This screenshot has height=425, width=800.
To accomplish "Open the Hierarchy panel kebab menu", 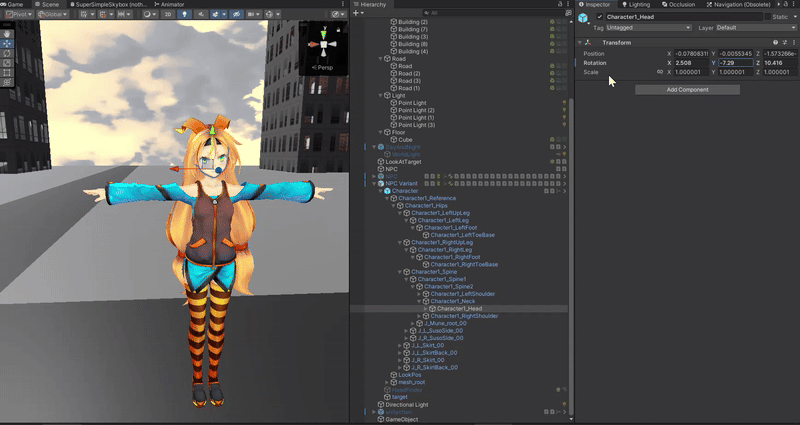I will (568, 4).
